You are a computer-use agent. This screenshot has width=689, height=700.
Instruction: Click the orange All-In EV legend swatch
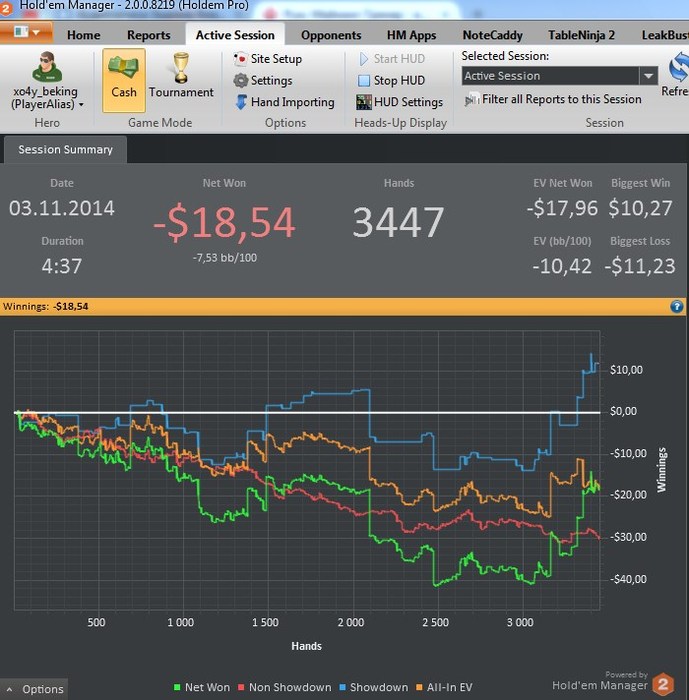click(x=419, y=688)
